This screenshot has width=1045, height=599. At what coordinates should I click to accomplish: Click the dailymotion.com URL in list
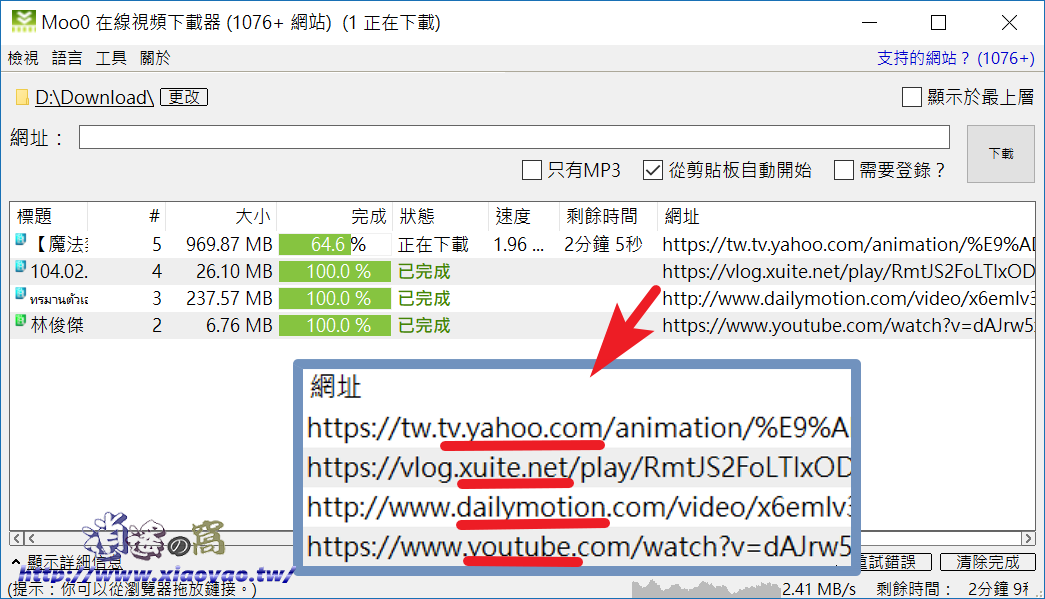[x=848, y=299]
